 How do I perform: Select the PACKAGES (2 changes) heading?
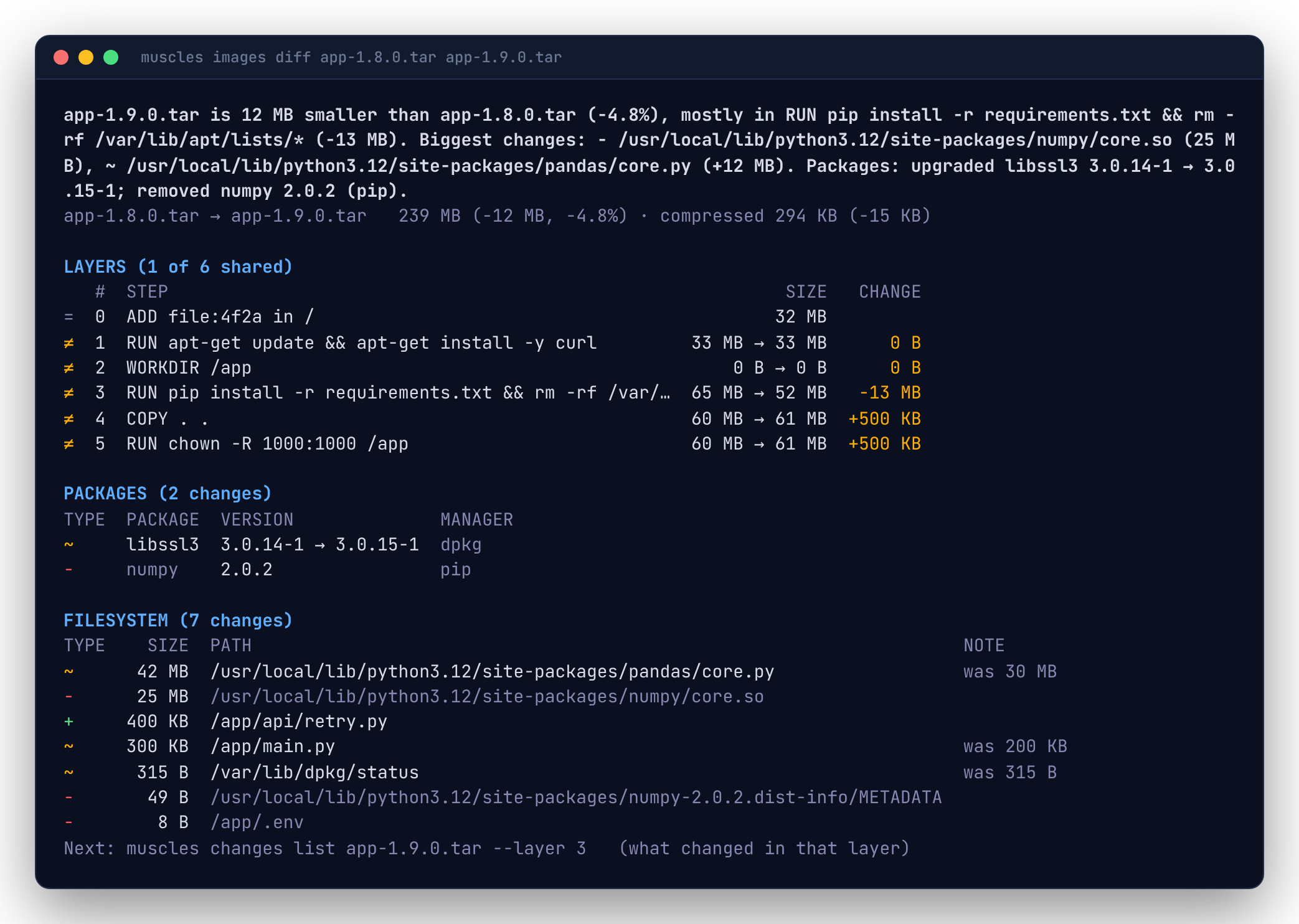(x=168, y=494)
